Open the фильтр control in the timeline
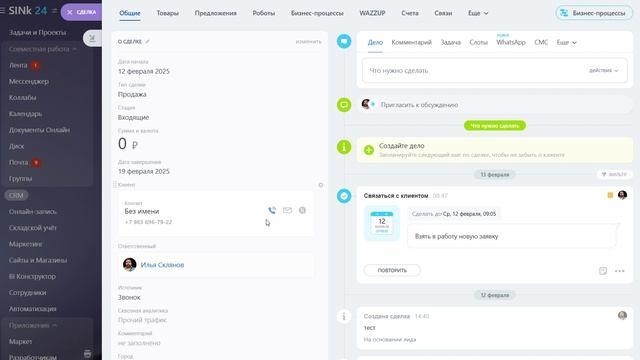 click(x=614, y=174)
